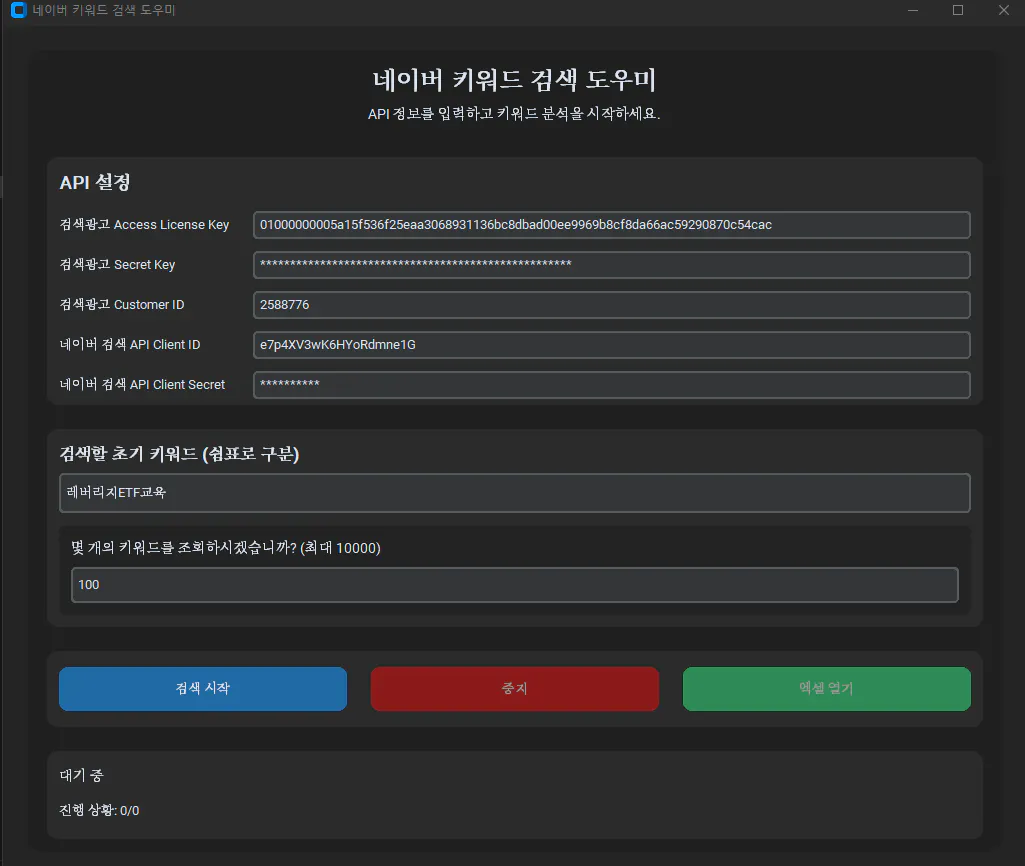
Task: Click the API 설정 section heading
Action: pyautogui.click(x=95, y=182)
